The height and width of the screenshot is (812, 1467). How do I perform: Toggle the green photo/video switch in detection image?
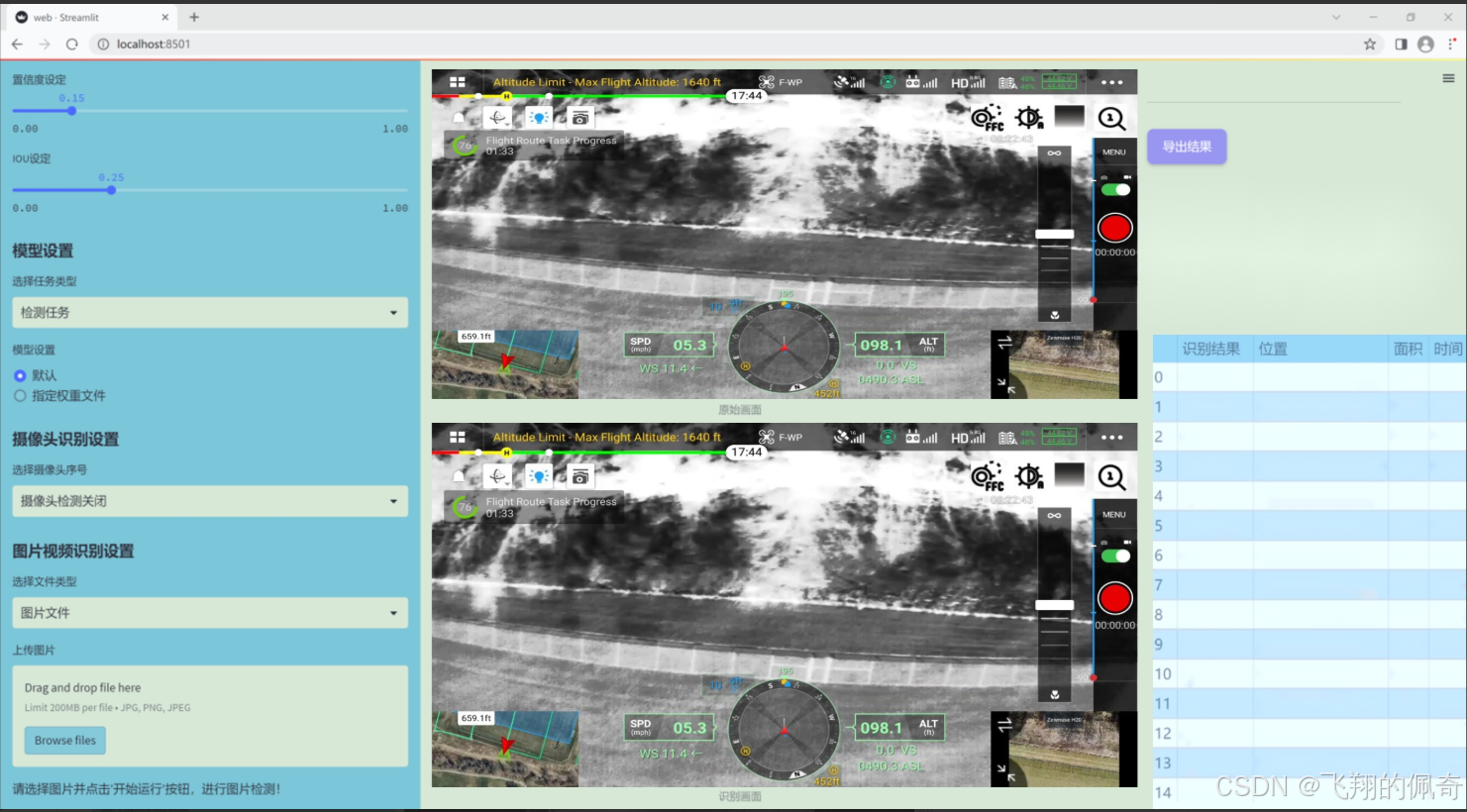(1115, 556)
